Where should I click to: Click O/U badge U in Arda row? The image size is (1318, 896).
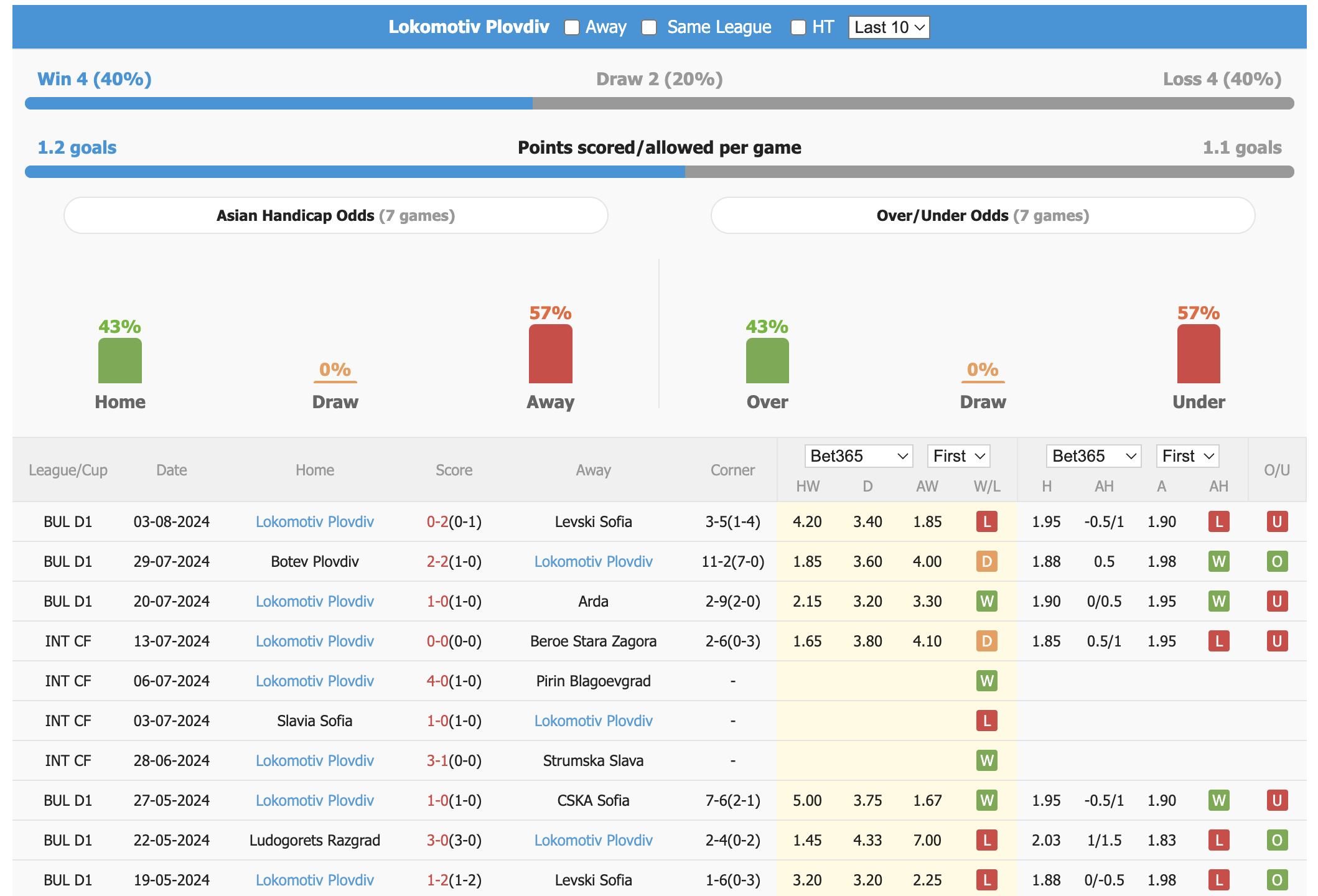[x=1277, y=601]
